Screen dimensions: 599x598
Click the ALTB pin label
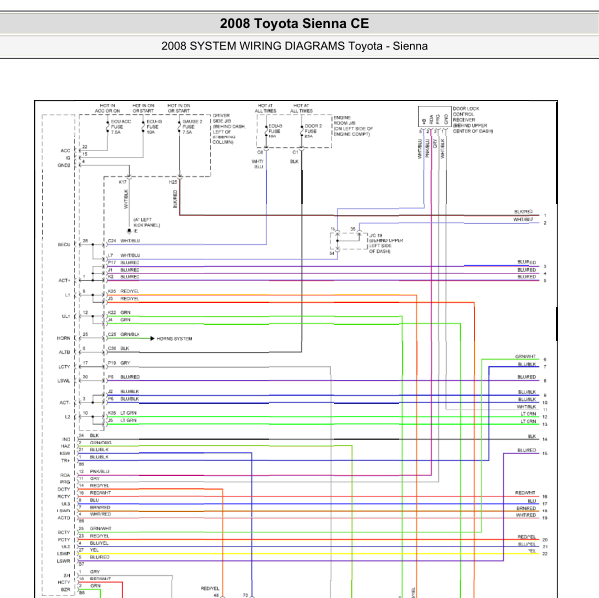pos(64,353)
